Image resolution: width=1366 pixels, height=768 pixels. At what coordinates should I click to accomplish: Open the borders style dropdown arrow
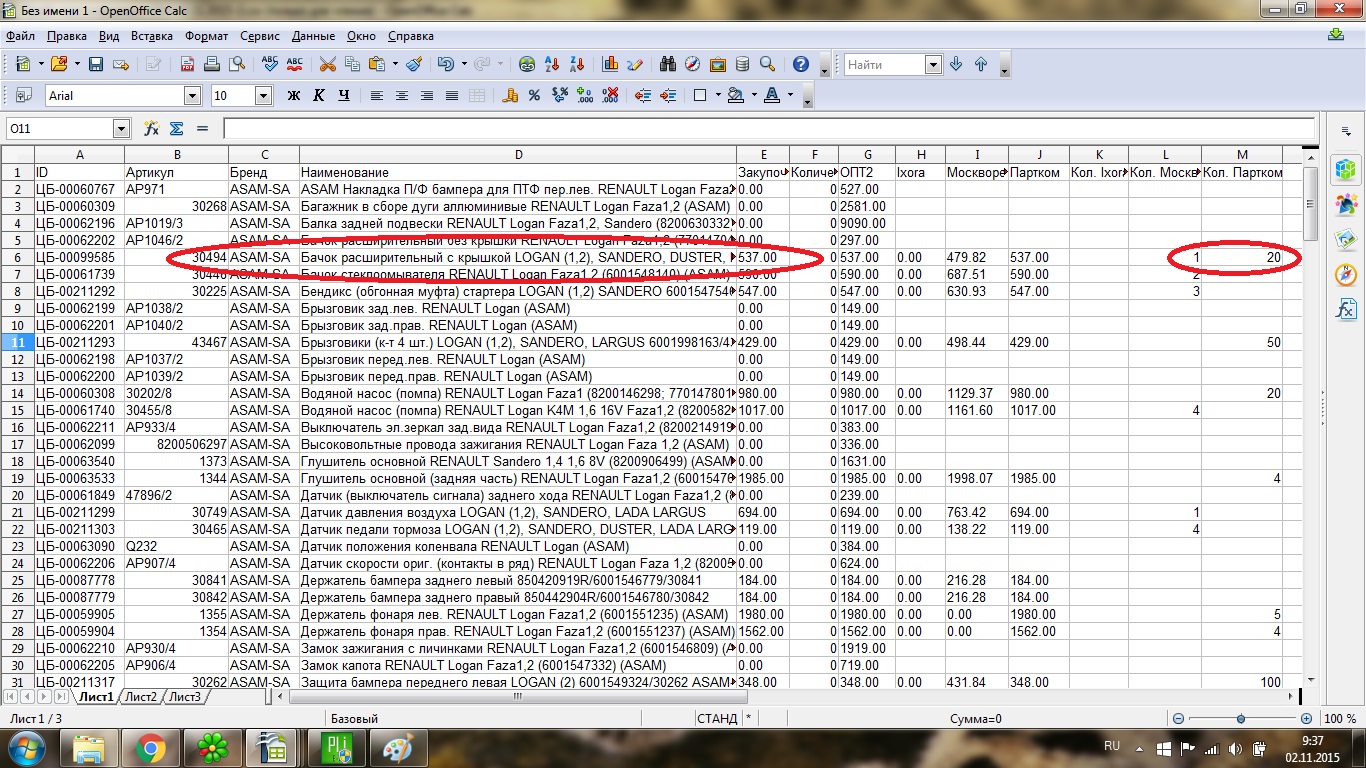(717, 96)
